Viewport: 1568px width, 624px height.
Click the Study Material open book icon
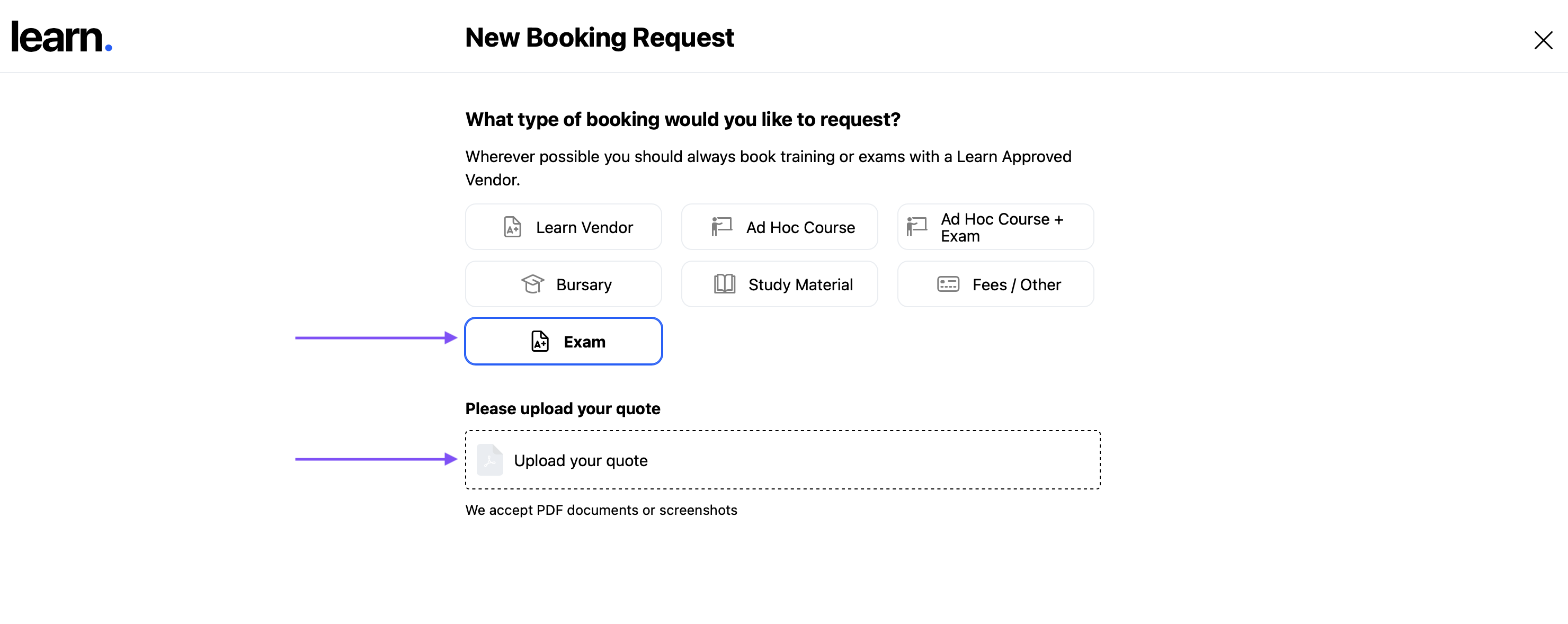[x=724, y=284]
